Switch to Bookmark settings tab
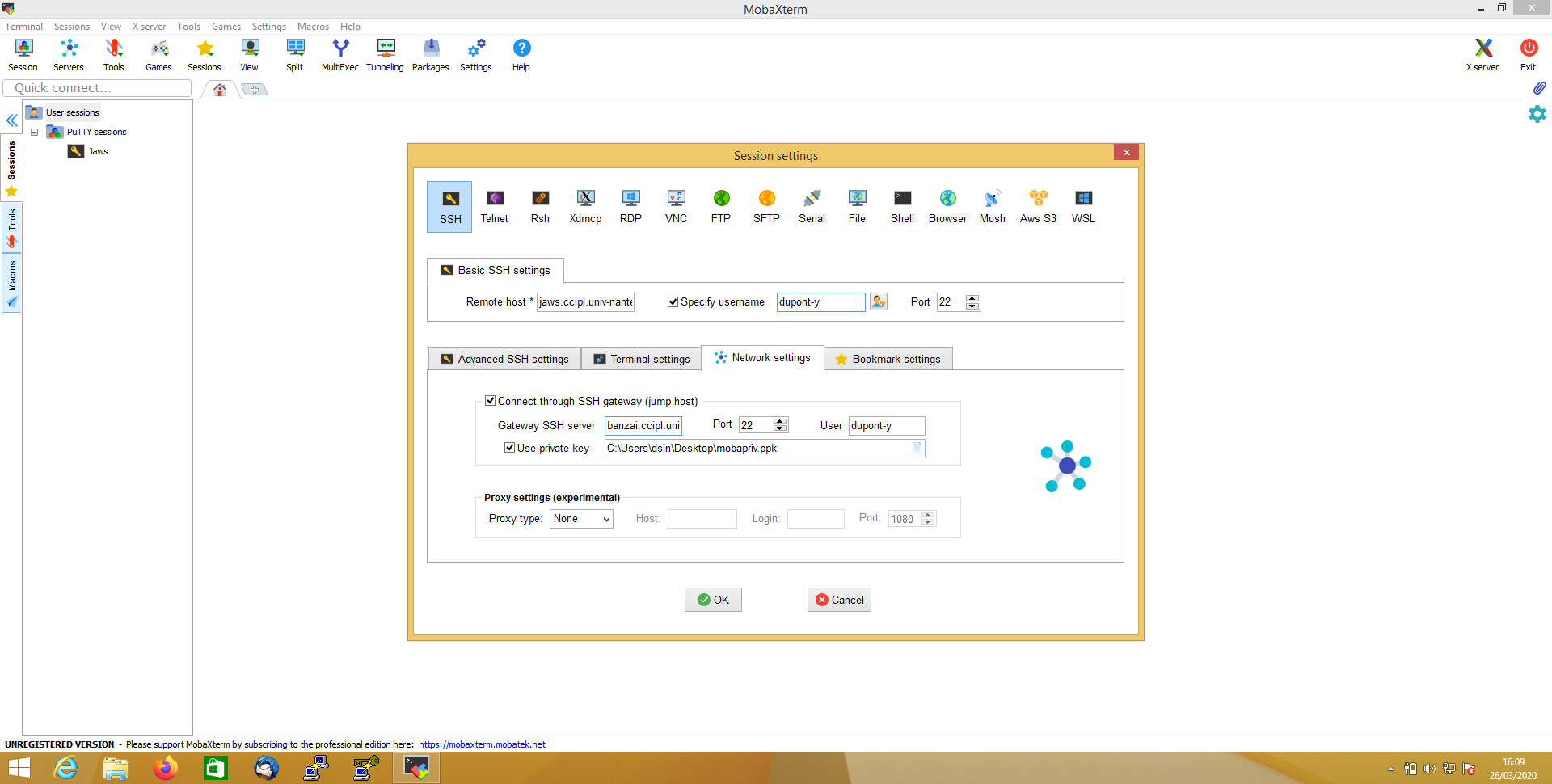The height and width of the screenshot is (784, 1552). click(x=888, y=359)
